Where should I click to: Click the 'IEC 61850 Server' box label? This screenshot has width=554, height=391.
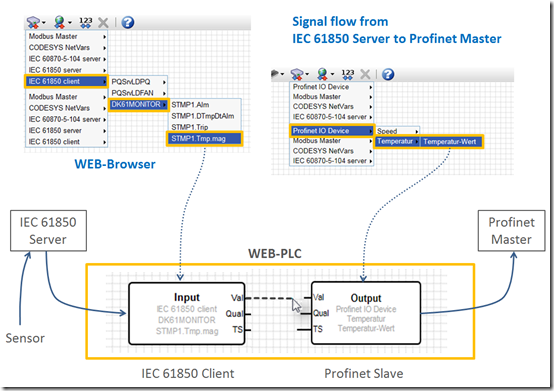[x=48, y=231]
